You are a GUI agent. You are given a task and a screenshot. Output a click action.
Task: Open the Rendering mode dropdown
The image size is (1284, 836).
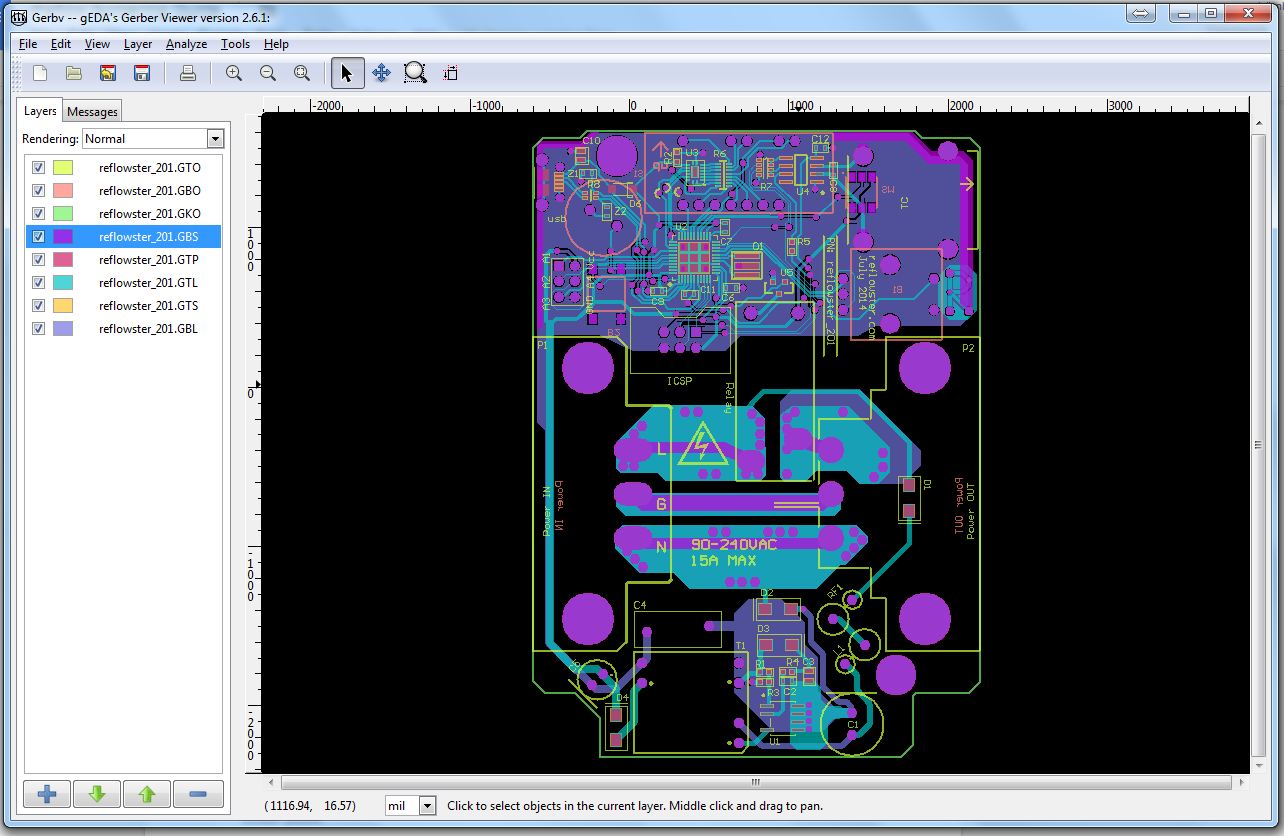[x=153, y=139]
